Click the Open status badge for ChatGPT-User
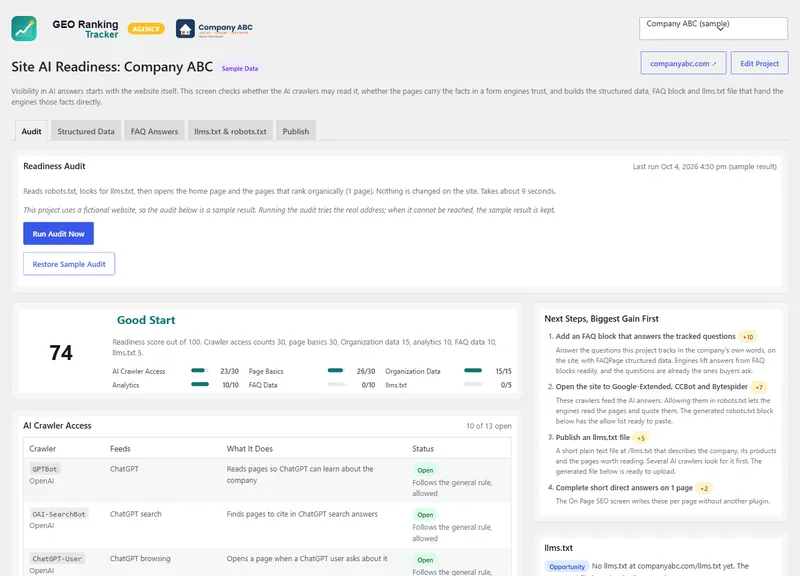 (425, 560)
